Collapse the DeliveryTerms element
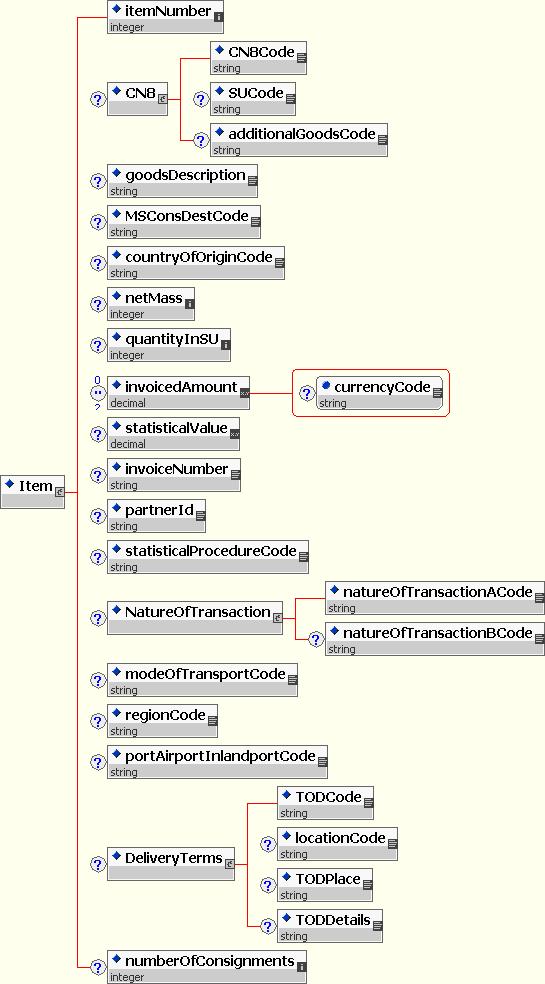 tap(229, 864)
